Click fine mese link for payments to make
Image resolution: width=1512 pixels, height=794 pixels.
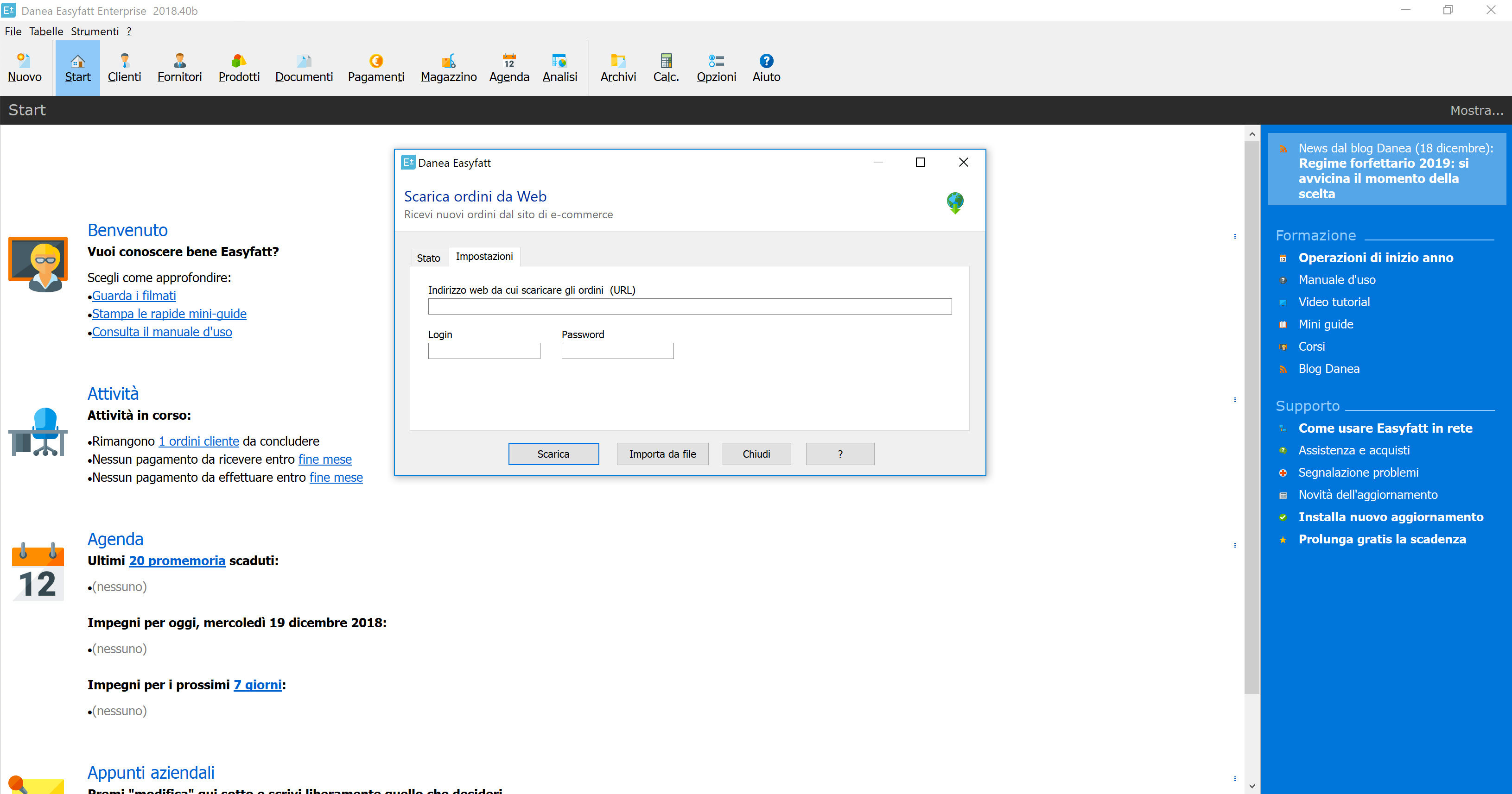pos(337,477)
